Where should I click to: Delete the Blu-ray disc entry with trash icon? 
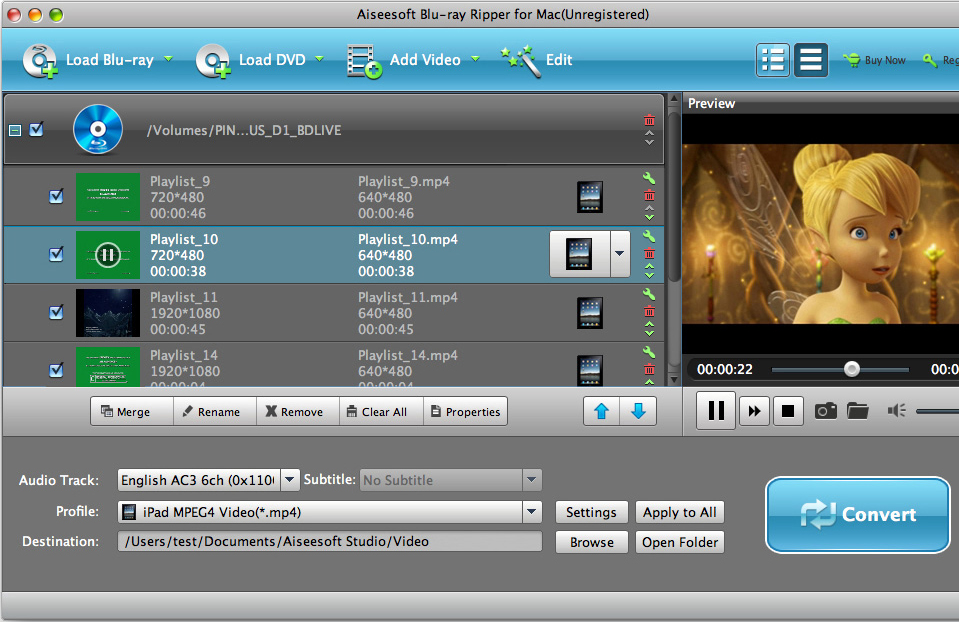[650, 120]
